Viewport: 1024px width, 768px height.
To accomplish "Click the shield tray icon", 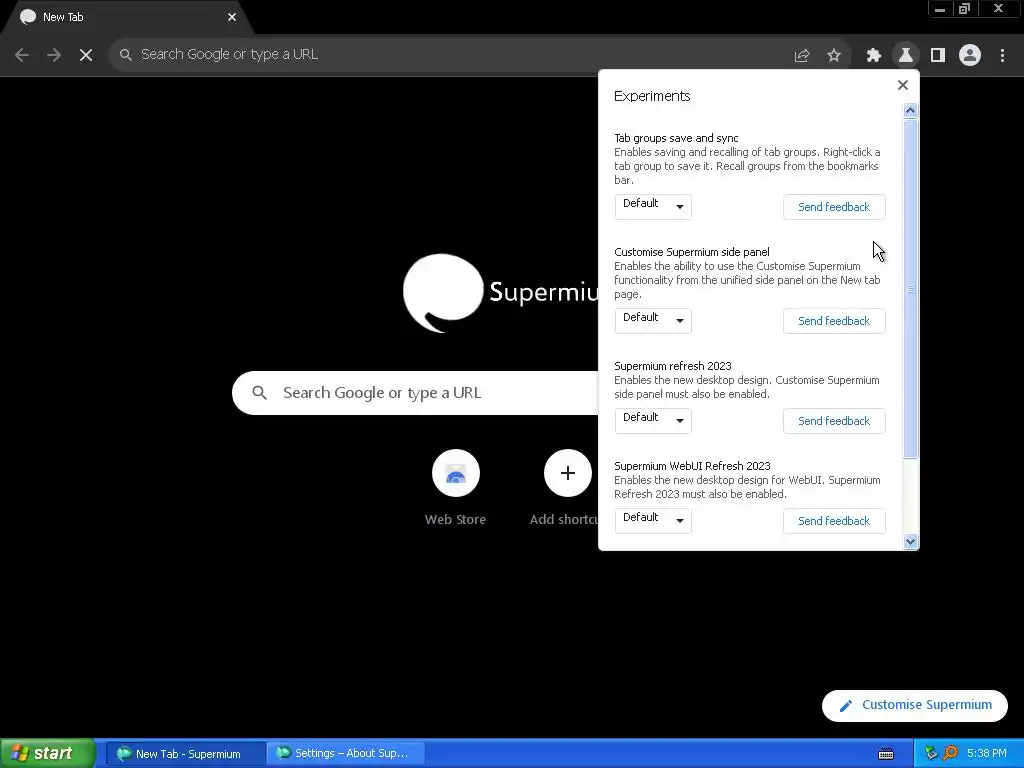I will [x=931, y=754].
